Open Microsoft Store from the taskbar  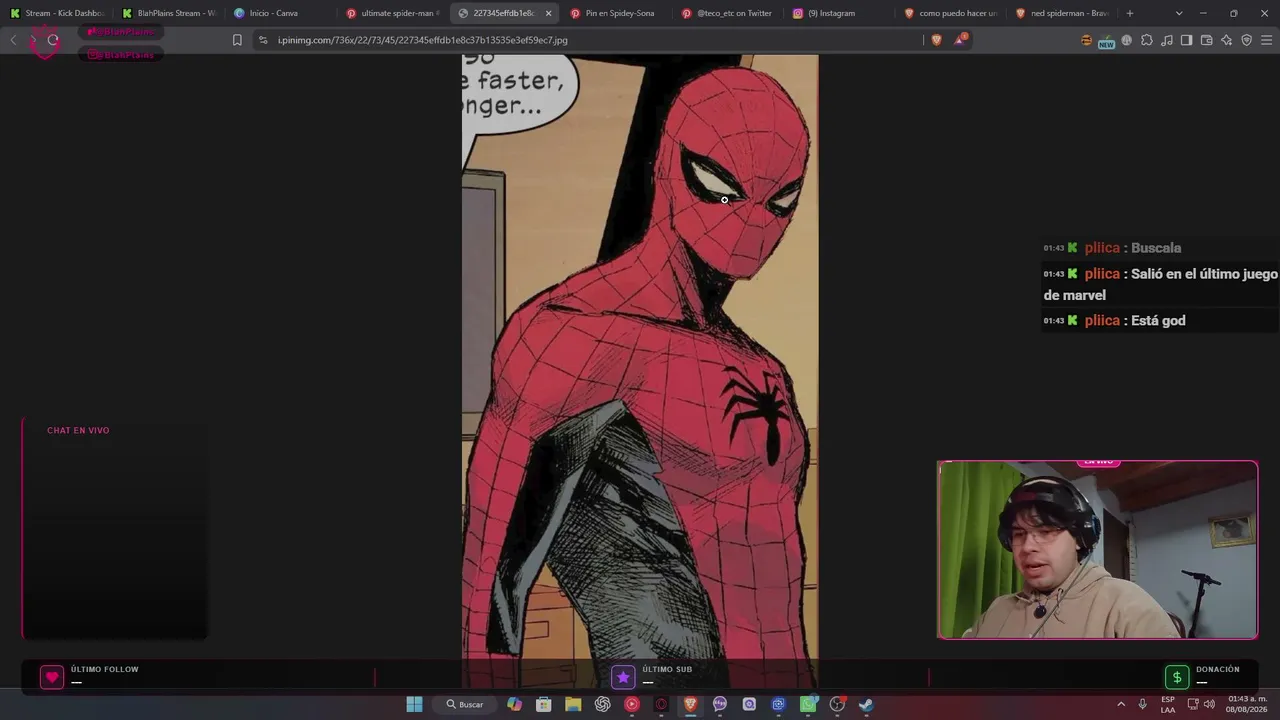[x=544, y=704]
